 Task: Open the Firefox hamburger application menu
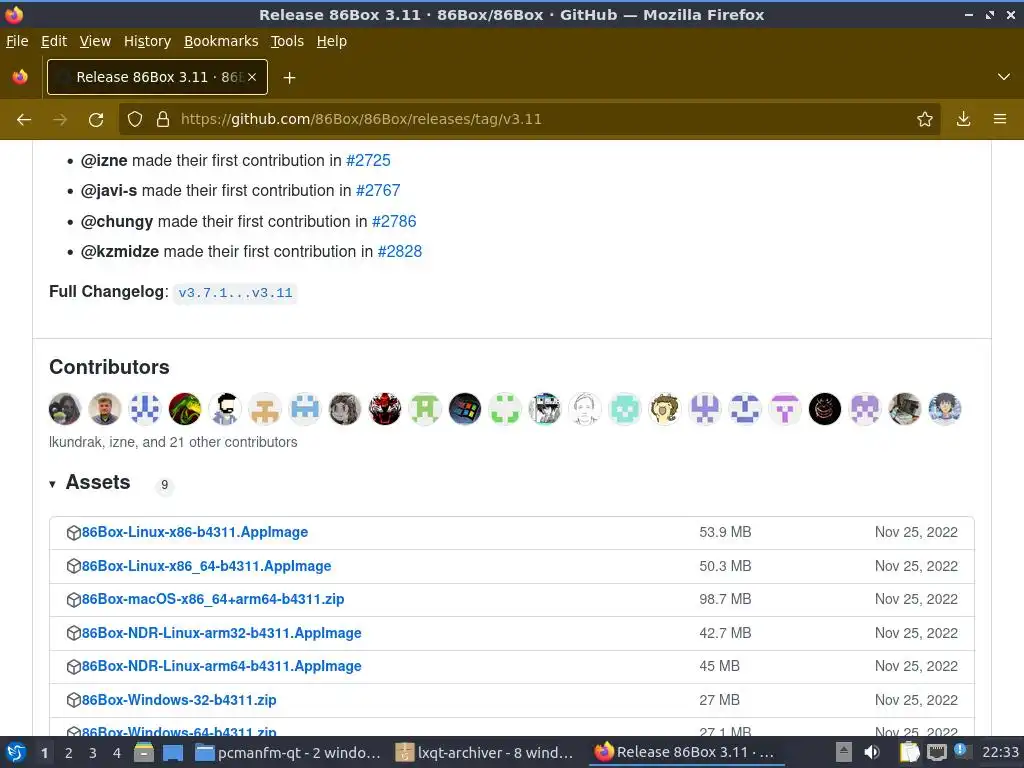tap(1000, 120)
